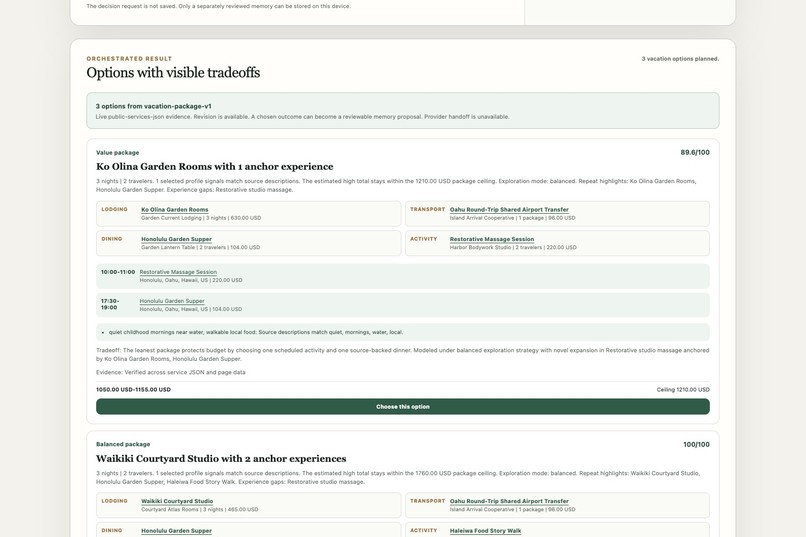Viewport: 806px width, 537px height.
Task: Click the 'quiet childhood mornings near water' bullet
Action: tap(255, 332)
